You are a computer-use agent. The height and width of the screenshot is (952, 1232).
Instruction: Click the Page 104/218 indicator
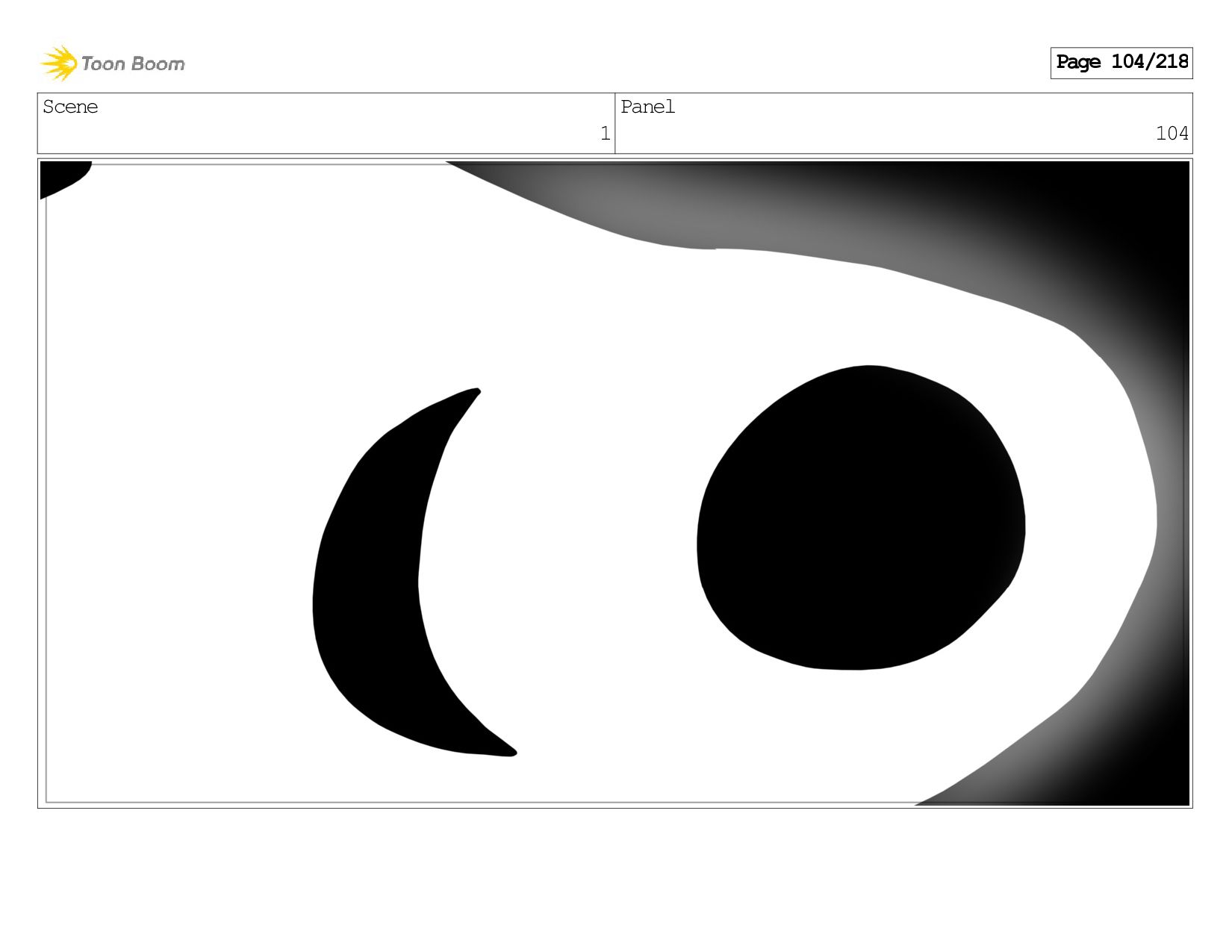tap(1121, 63)
